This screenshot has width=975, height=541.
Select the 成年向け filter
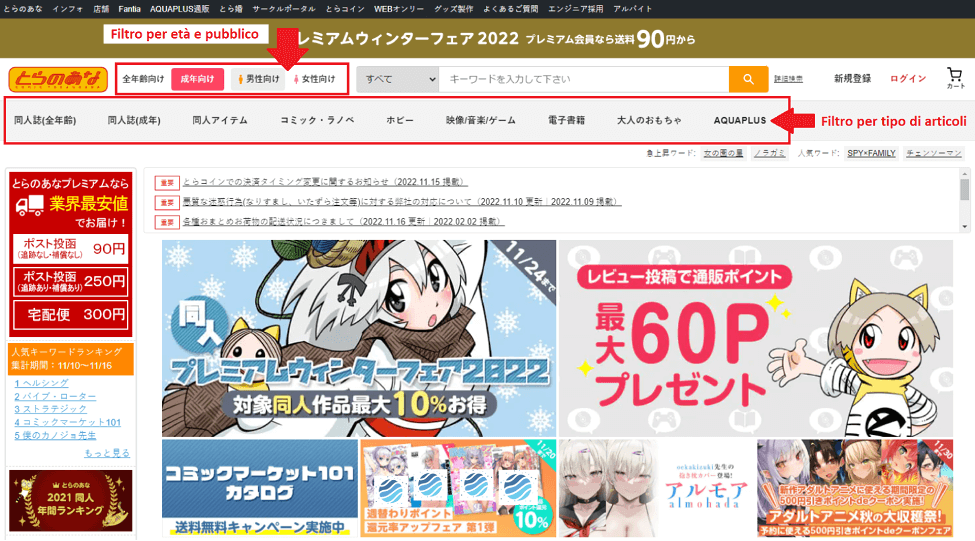coord(197,79)
